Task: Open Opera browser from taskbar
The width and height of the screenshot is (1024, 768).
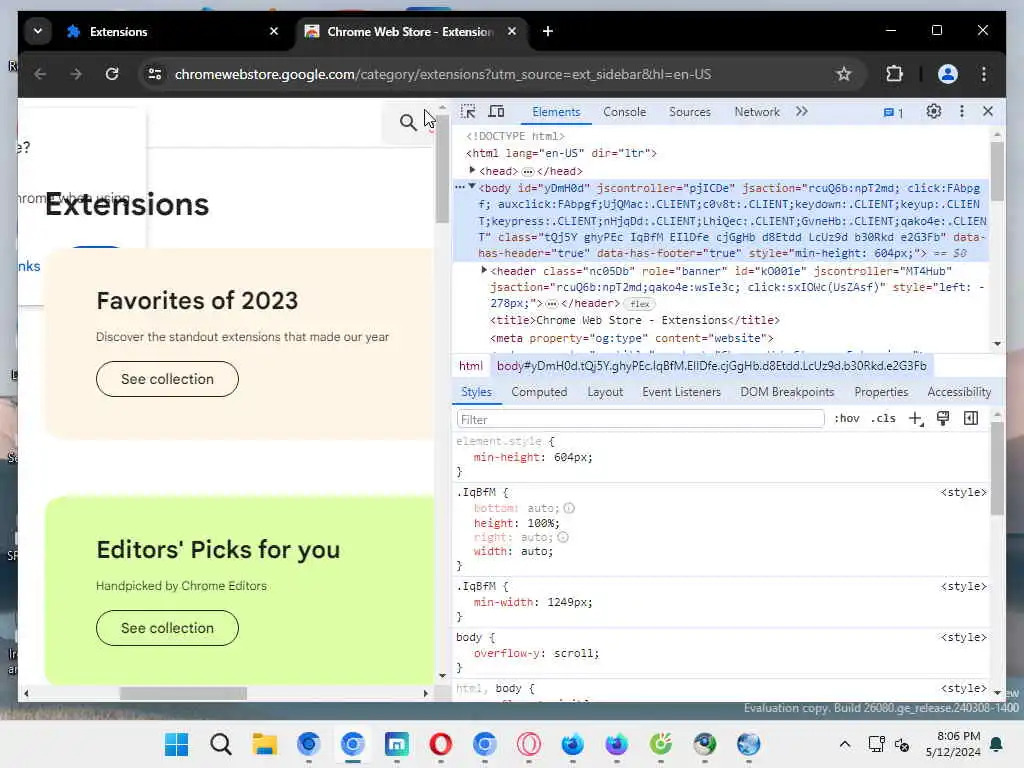Action: click(441, 744)
